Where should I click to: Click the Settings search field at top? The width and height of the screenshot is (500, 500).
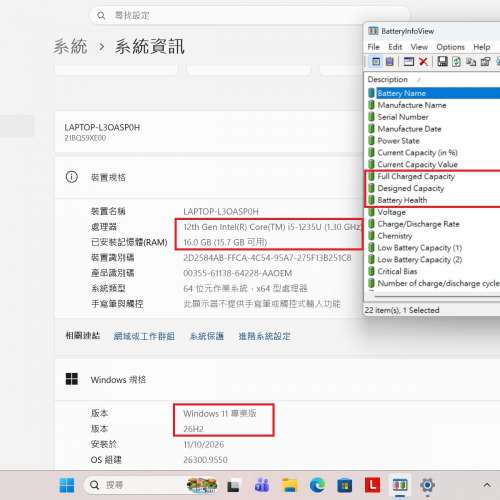click(x=249, y=15)
